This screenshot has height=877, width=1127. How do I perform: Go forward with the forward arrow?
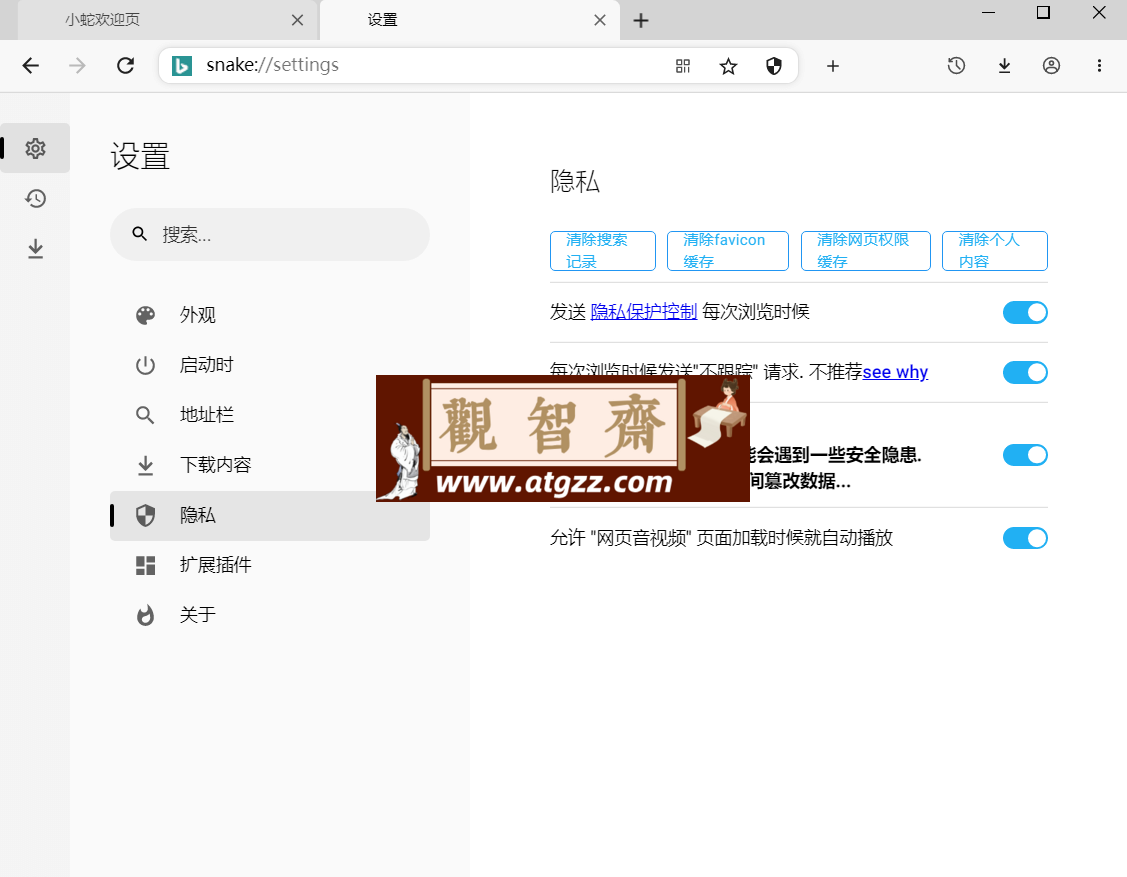coord(77,66)
